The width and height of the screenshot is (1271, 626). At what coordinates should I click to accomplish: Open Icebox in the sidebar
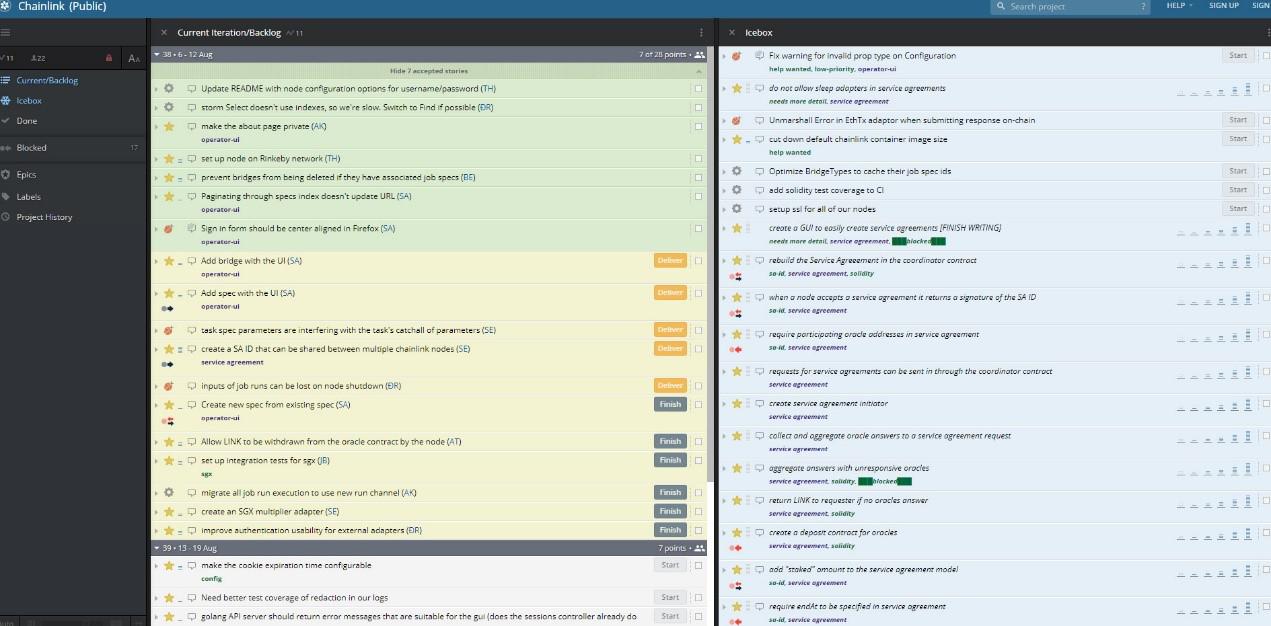[29, 101]
